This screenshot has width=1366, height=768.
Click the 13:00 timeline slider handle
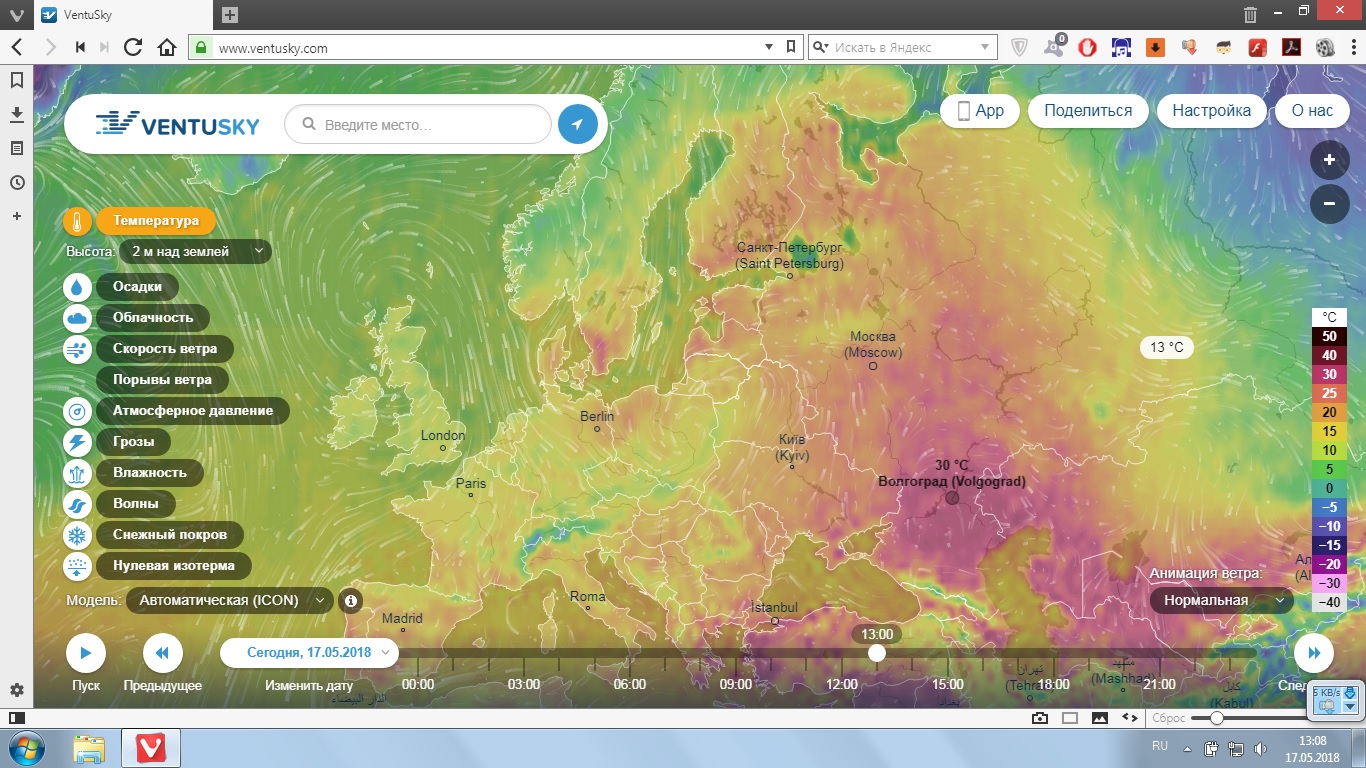click(x=877, y=653)
